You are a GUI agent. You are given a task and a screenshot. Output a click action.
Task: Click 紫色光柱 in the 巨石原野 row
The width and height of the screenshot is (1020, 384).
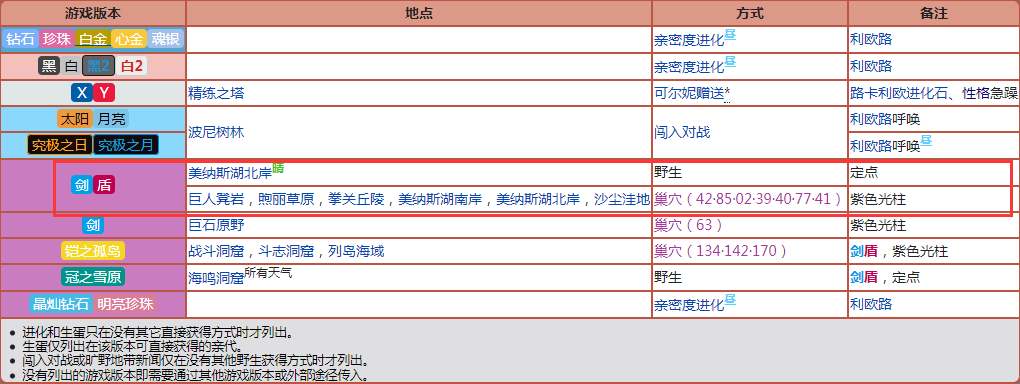point(878,226)
